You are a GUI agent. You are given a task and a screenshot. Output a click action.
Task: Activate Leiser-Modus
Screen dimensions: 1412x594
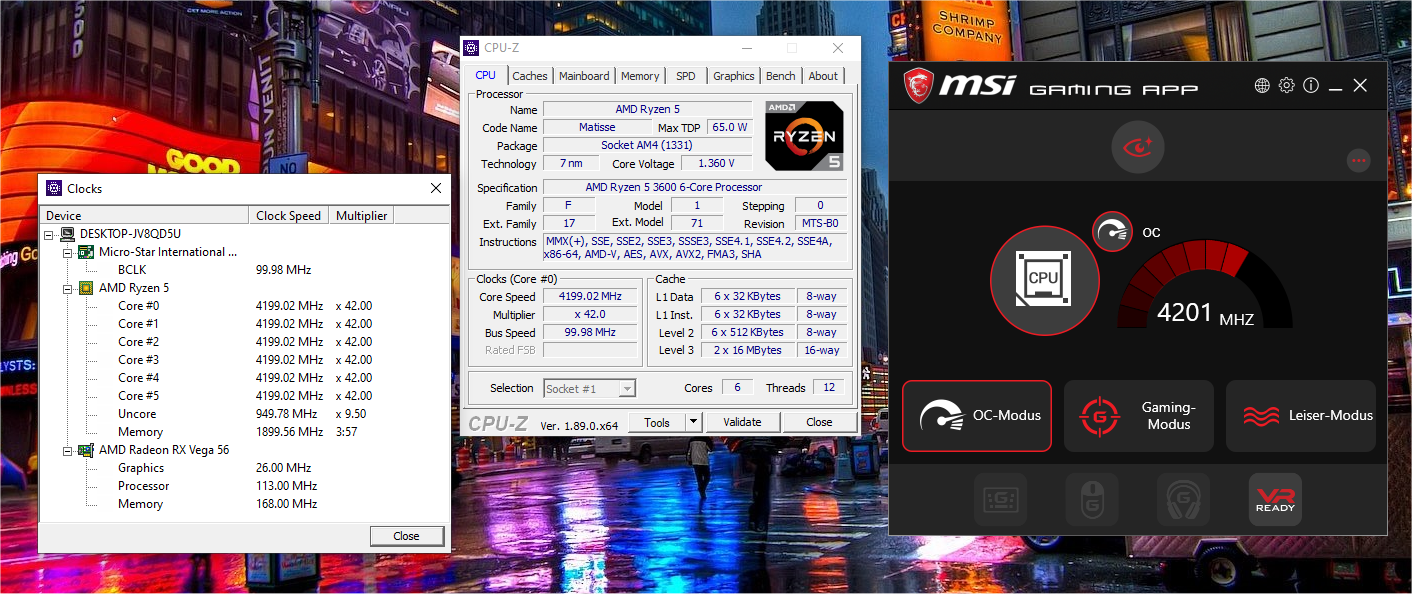tap(1301, 415)
